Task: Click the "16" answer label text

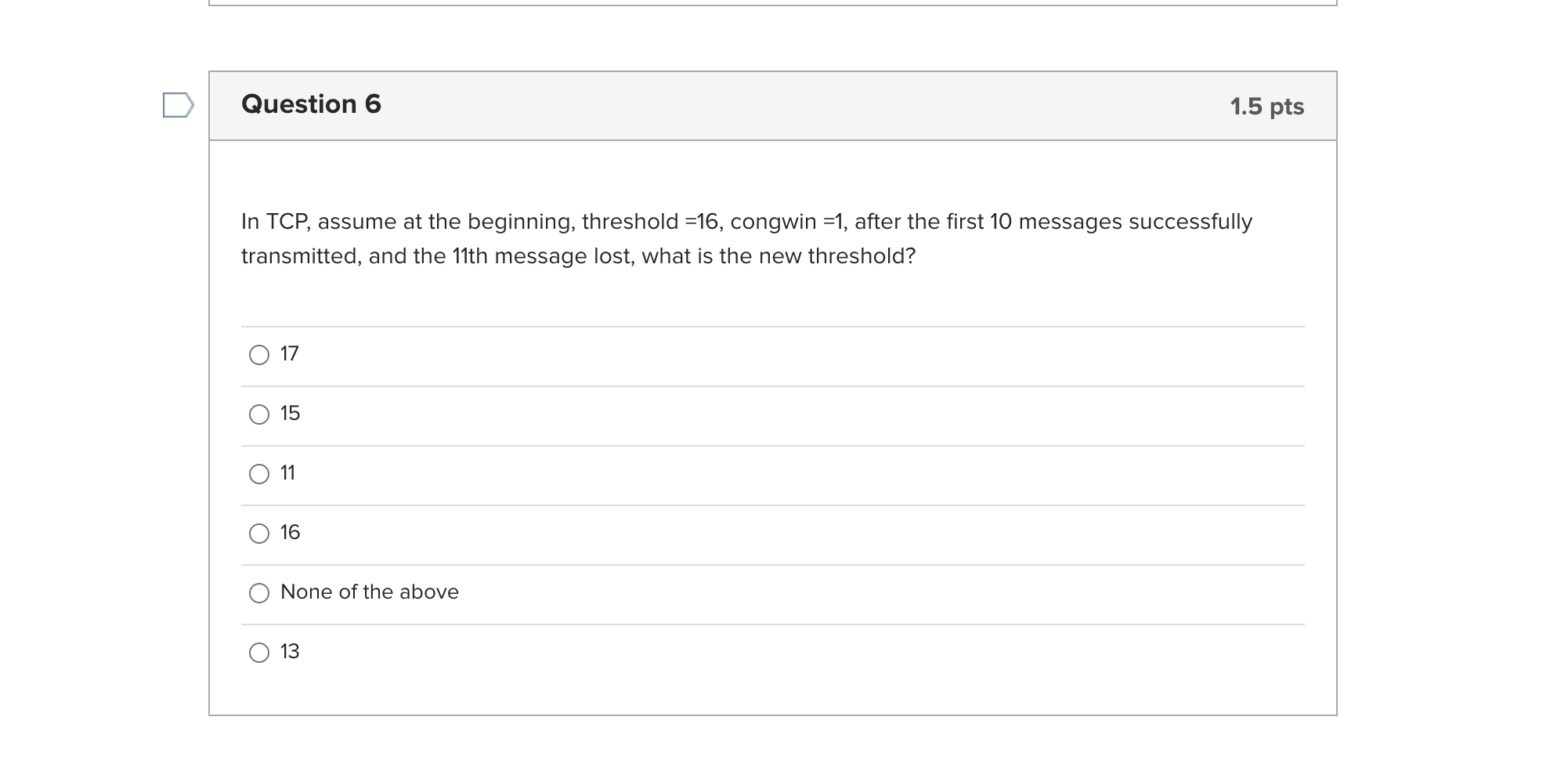Action: (291, 533)
